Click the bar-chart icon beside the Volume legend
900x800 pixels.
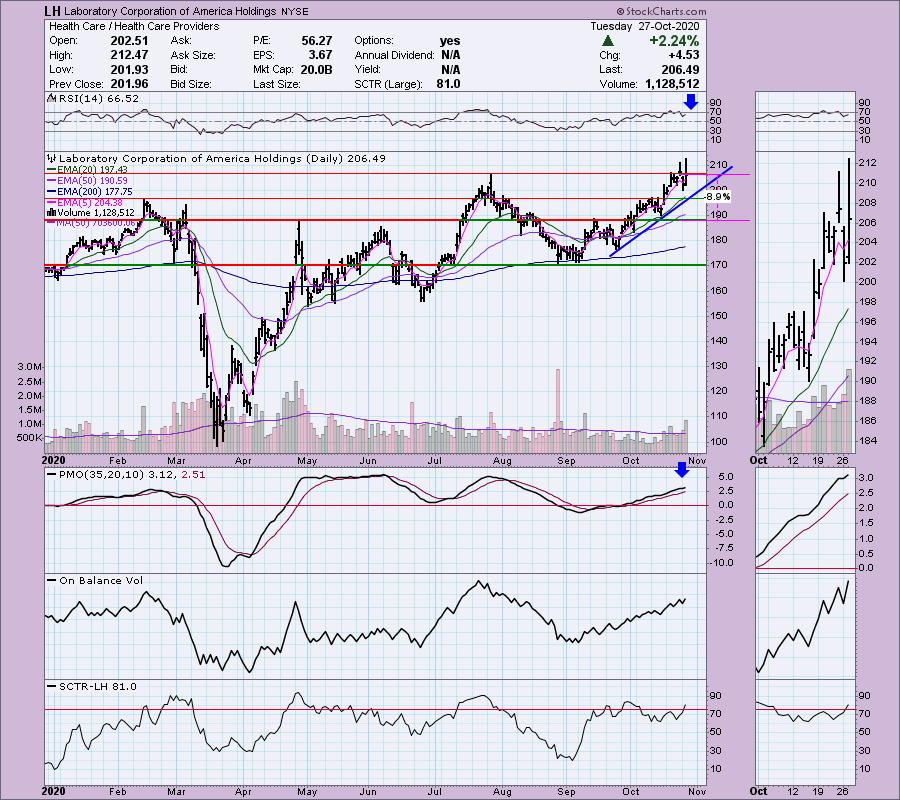(51, 213)
